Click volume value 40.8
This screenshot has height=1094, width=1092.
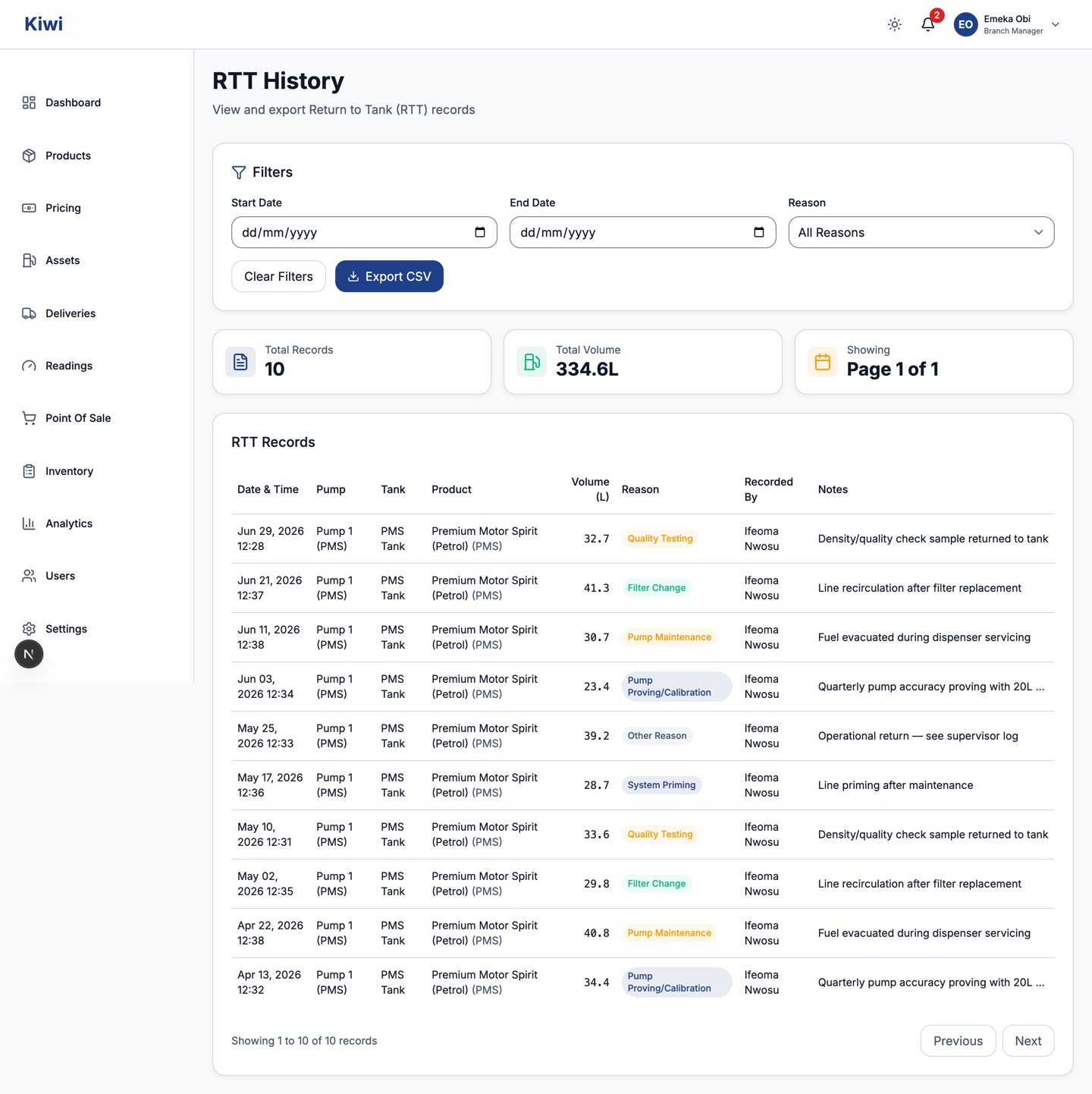pos(596,933)
